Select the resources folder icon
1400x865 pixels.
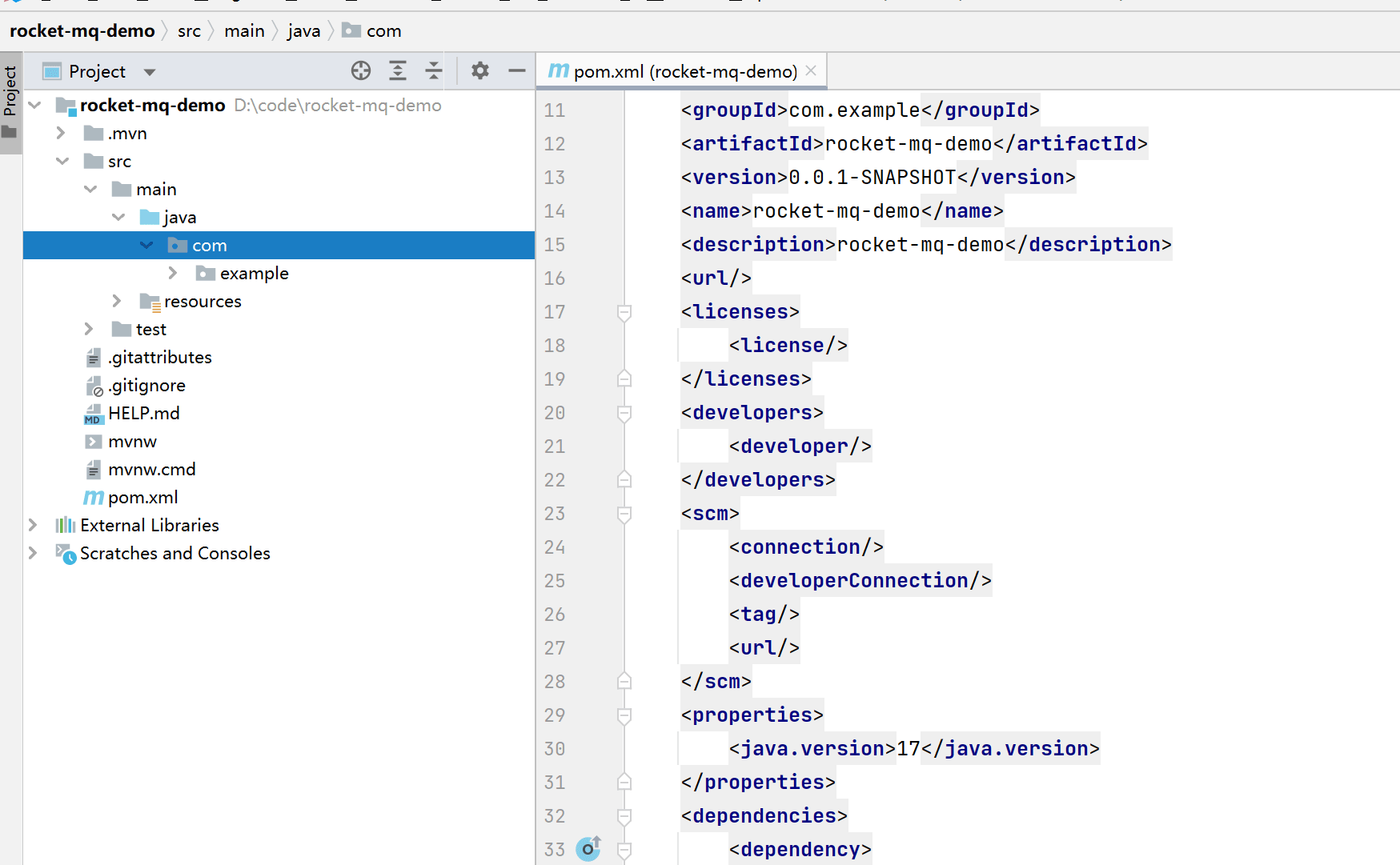pos(150,302)
